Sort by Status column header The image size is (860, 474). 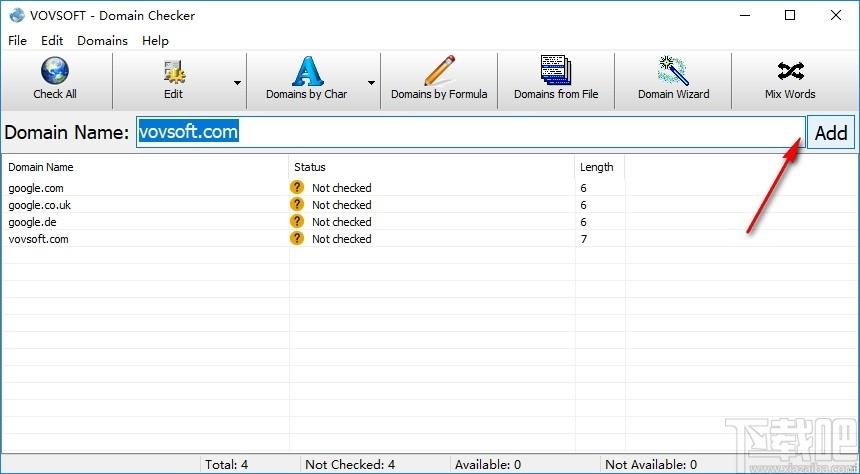pos(432,167)
